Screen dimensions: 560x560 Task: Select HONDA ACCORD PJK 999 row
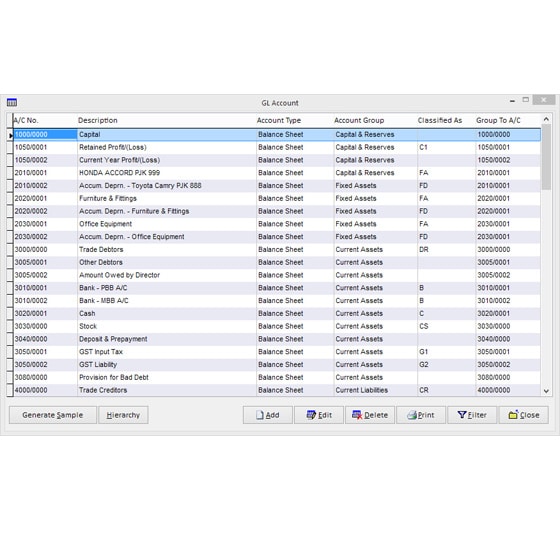pyautogui.click(x=277, y=173)
